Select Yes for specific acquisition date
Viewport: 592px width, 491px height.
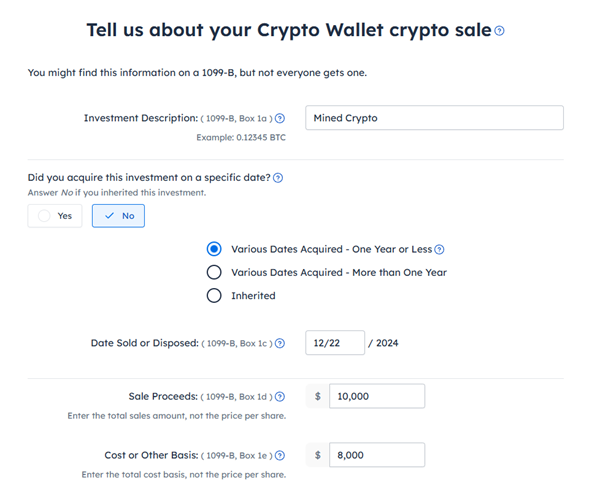click(55, 216)
